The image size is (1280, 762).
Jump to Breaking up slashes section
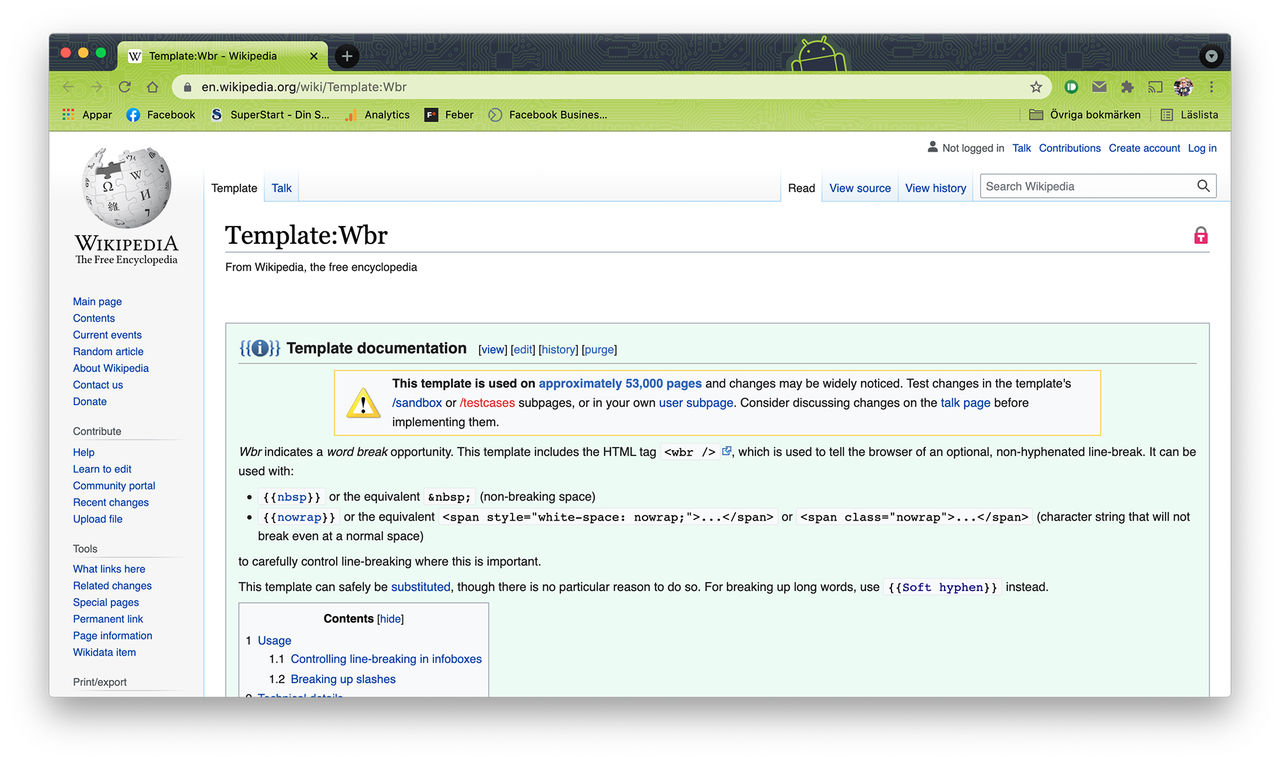tap(343, 680)
